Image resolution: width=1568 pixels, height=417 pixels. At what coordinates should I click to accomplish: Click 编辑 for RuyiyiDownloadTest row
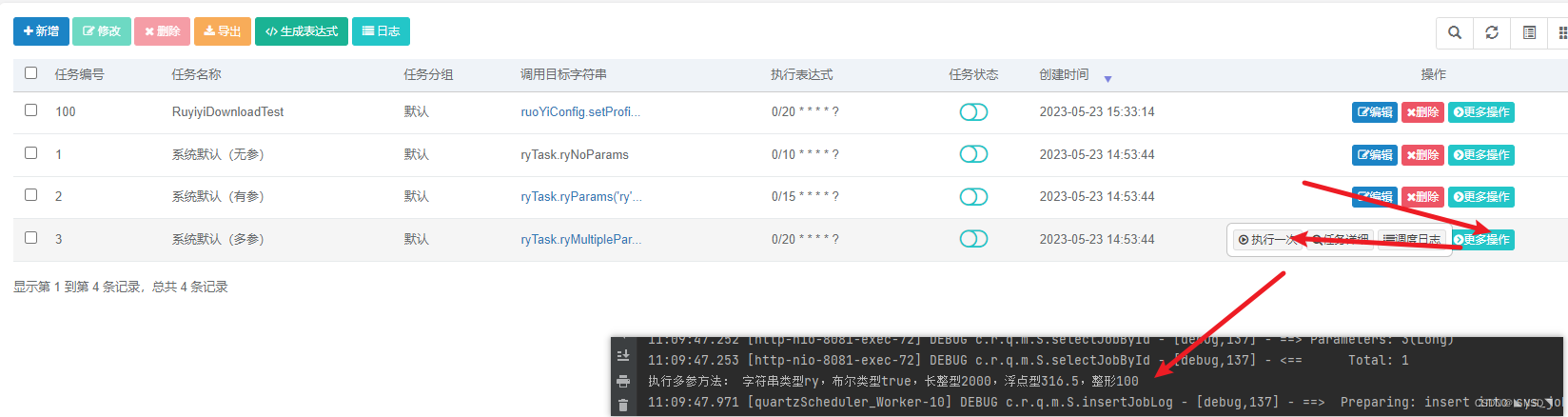[x=1375, y=112]
